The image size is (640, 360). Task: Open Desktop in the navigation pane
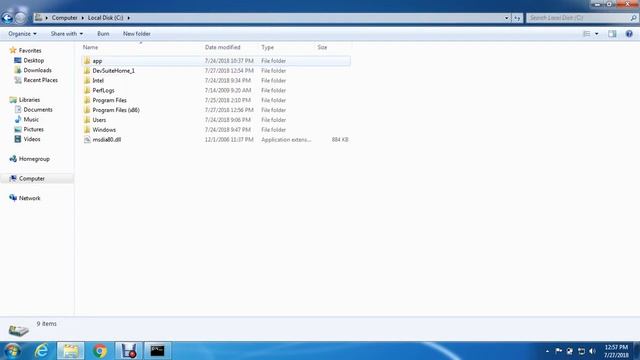tap(33, 60)
